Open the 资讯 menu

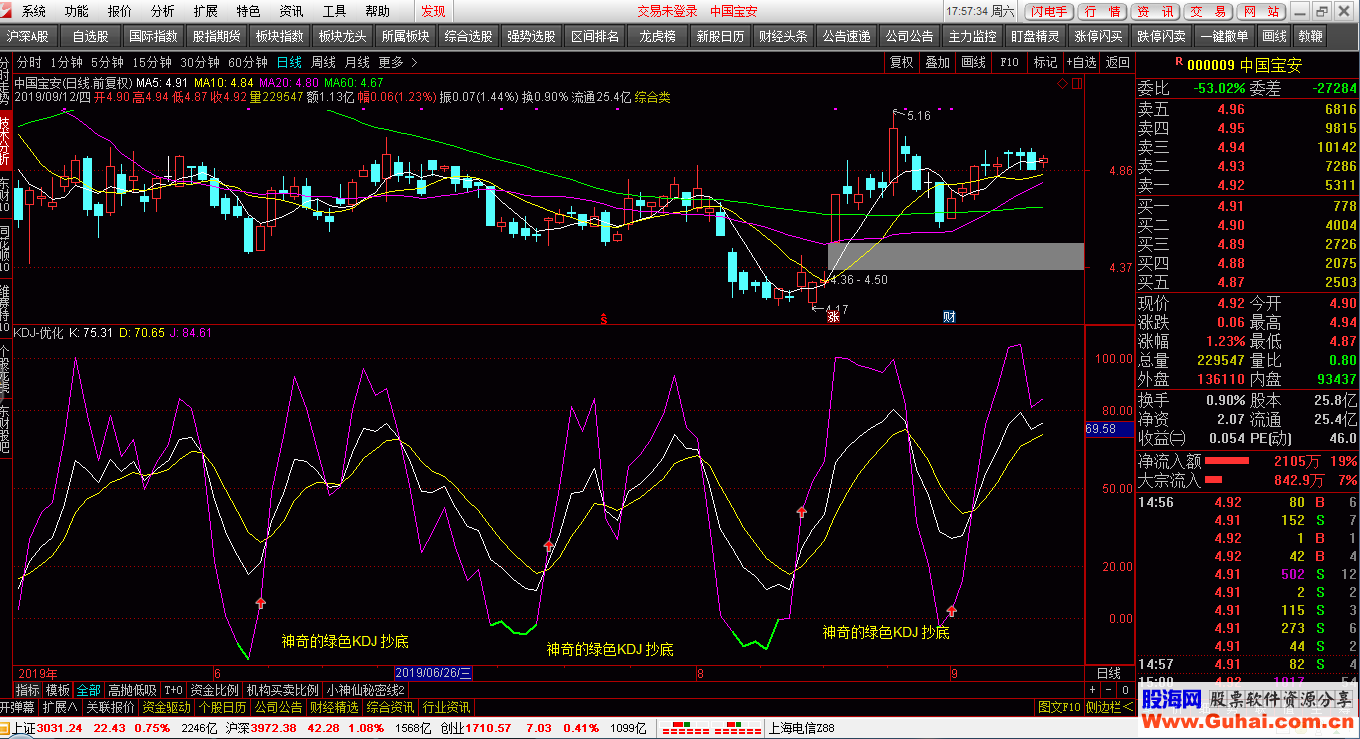(x=292, y=11)
